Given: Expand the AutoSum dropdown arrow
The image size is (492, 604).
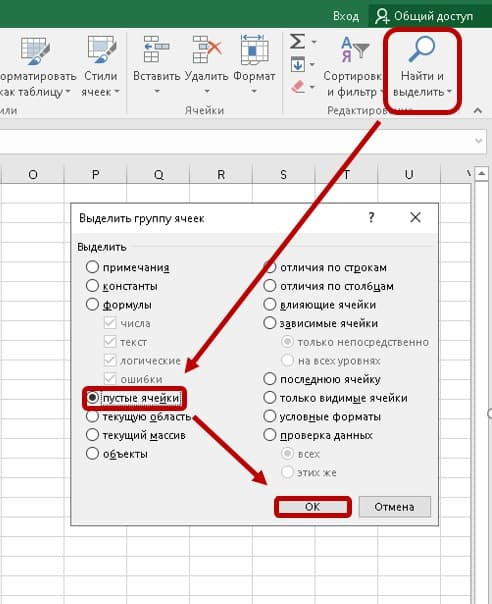Looking at the screenshot, I should [x=314, y=42].
